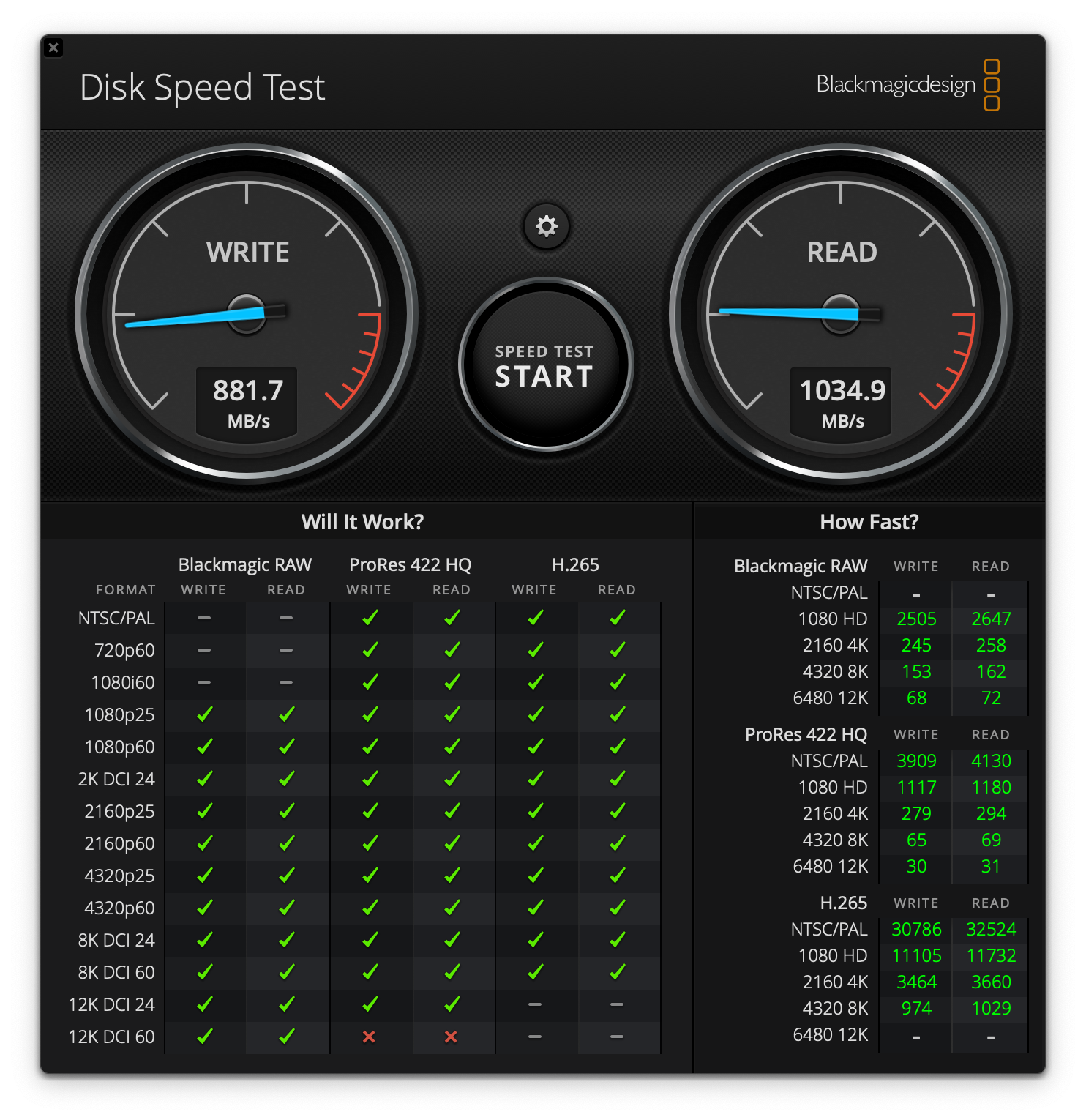Click H.265 write checkmark for 1080i60

pos(536,682)
